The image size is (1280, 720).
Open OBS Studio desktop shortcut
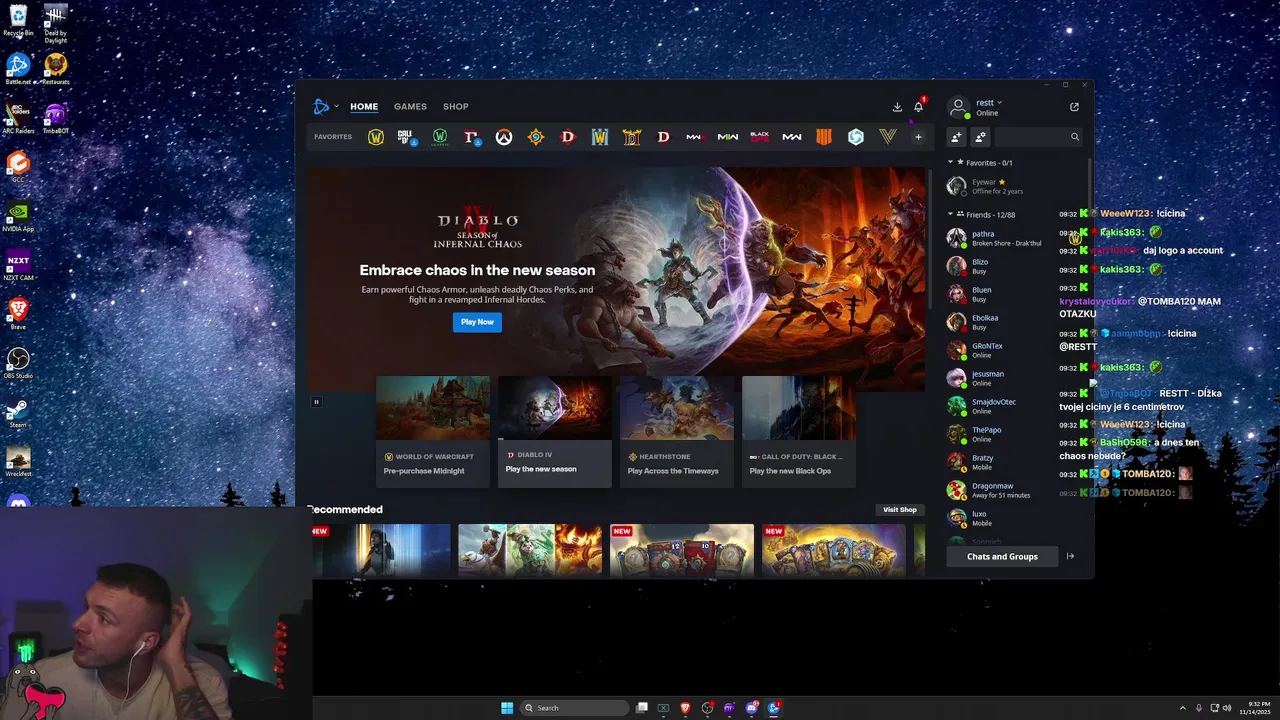18,362
